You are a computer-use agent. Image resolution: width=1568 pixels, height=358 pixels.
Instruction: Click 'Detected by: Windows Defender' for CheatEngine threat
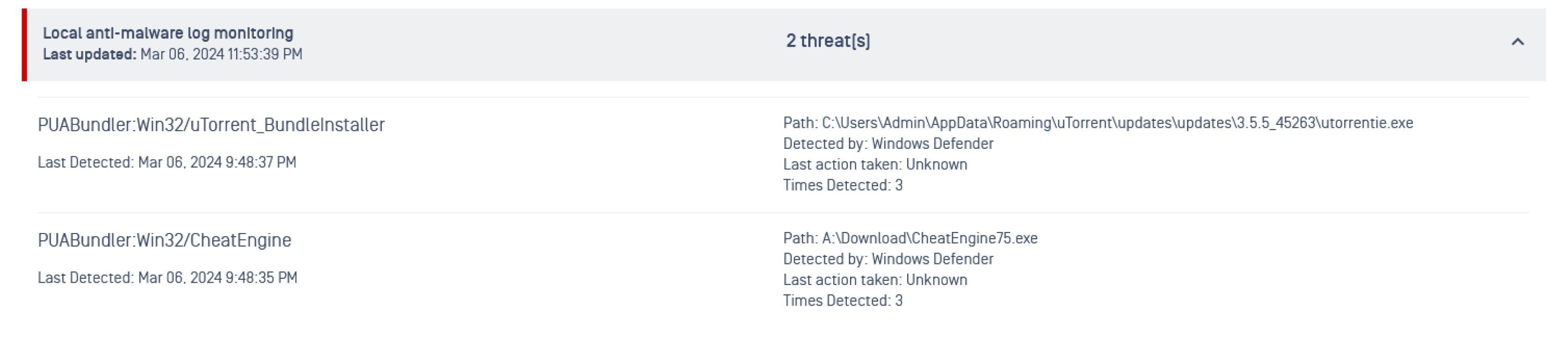point(888,259)
